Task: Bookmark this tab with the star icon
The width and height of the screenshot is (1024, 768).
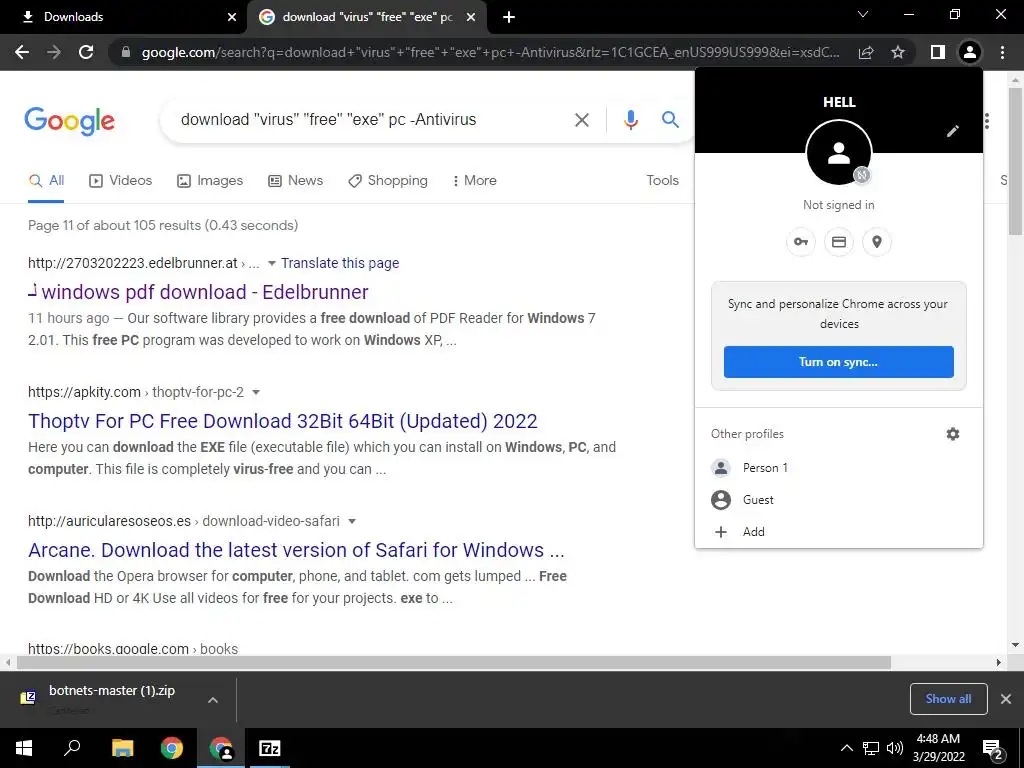Action: click(898, 52)
